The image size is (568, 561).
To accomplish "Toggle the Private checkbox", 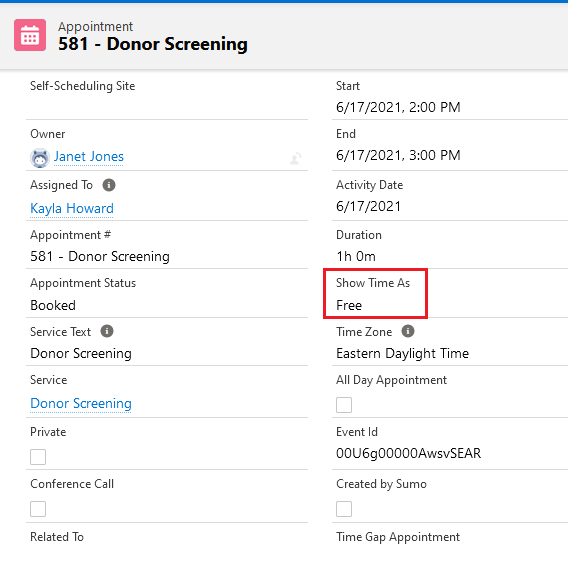I will pyautogui.click(x=38, y=457).
